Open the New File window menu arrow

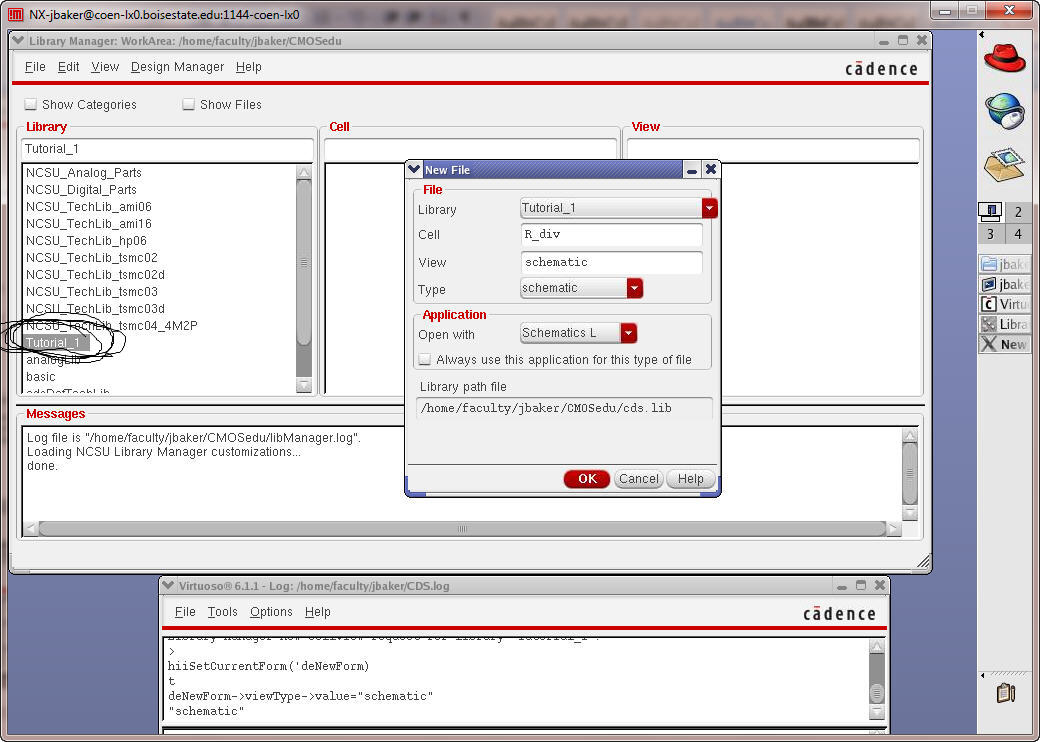tap(415, 170)
